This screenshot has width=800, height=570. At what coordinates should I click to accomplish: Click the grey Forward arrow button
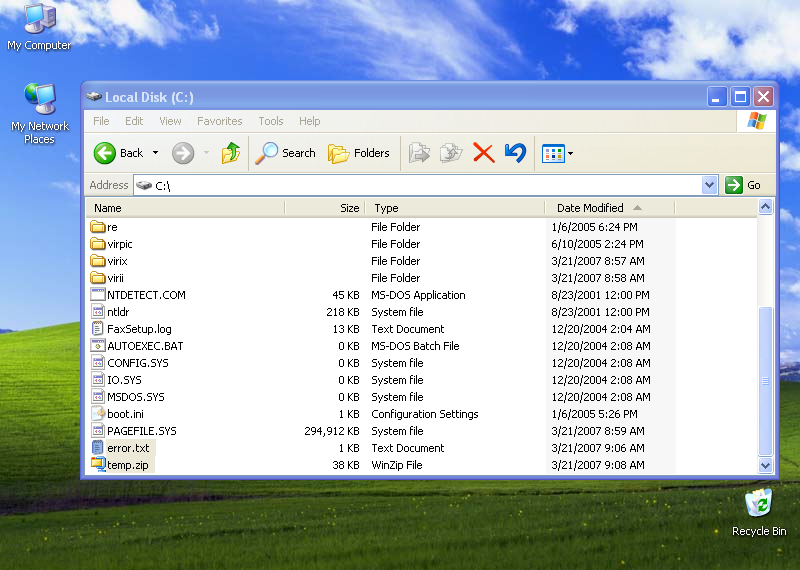coord(183,153)
